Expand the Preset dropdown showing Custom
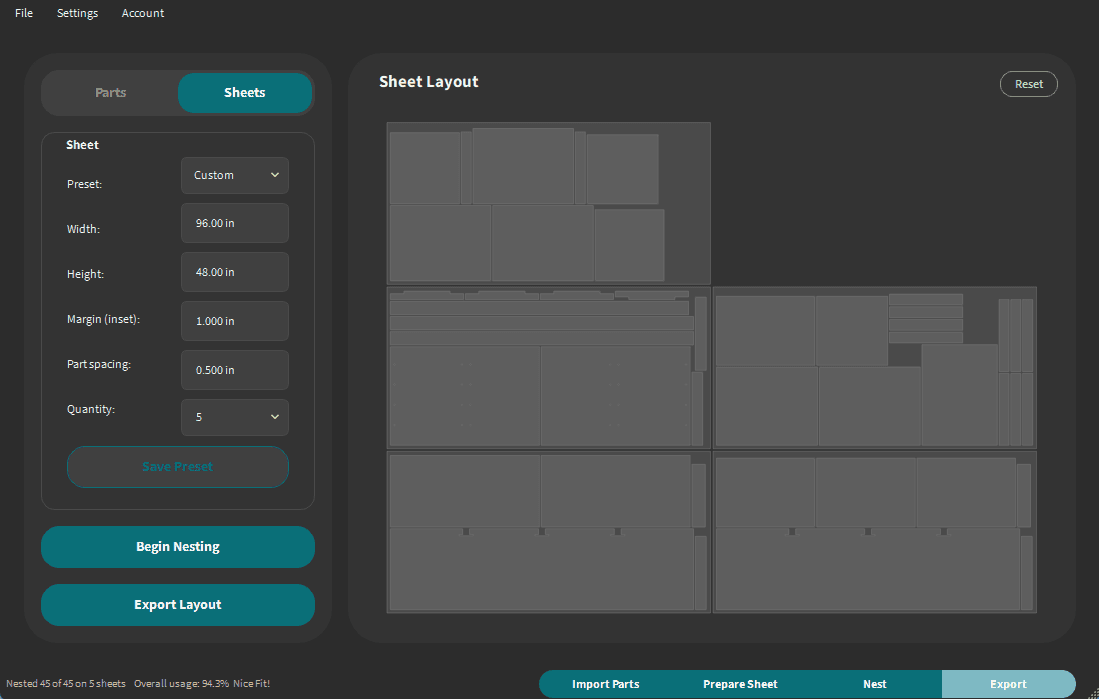 pos(235,175)
